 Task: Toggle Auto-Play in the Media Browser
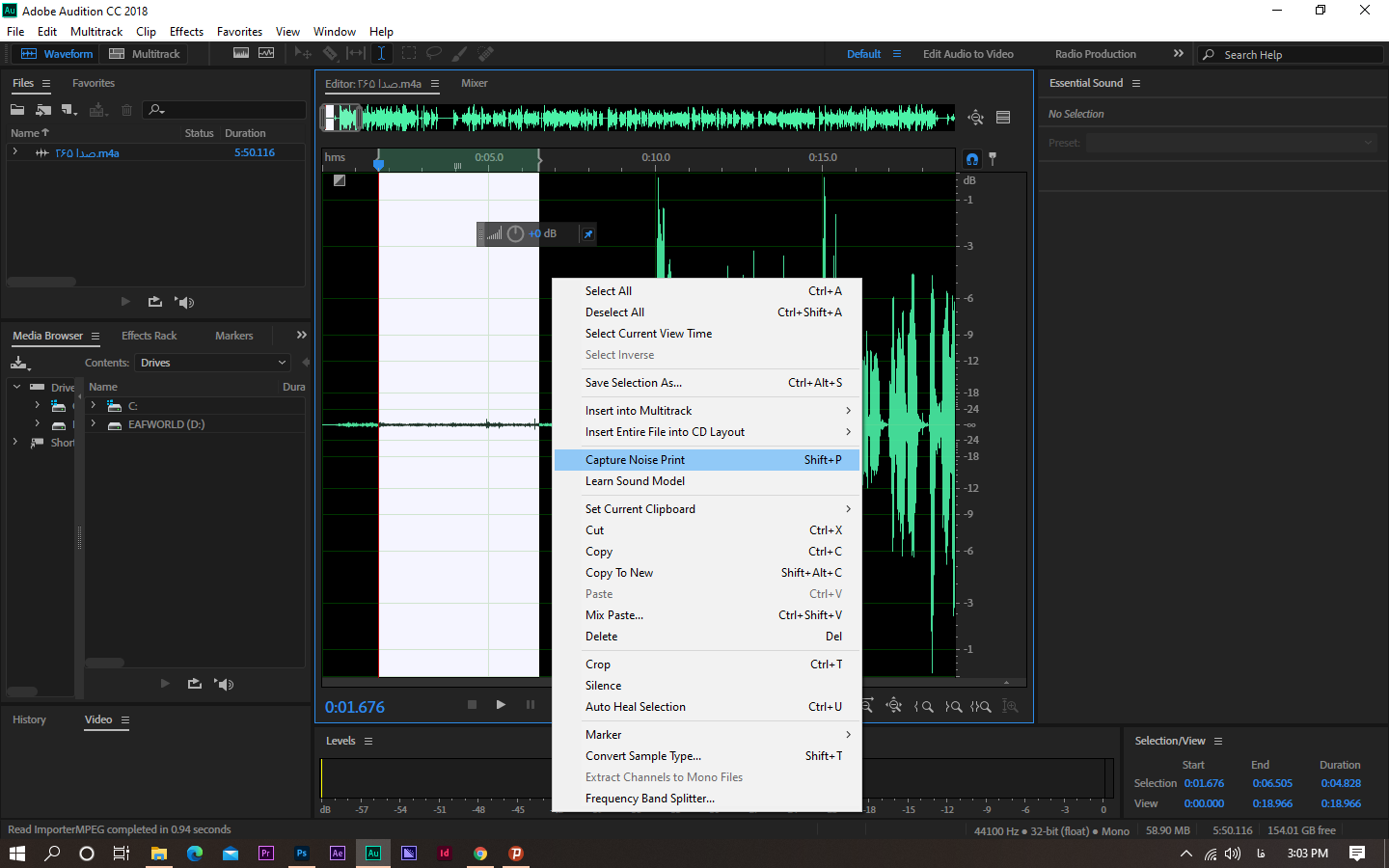click(224, 684)
